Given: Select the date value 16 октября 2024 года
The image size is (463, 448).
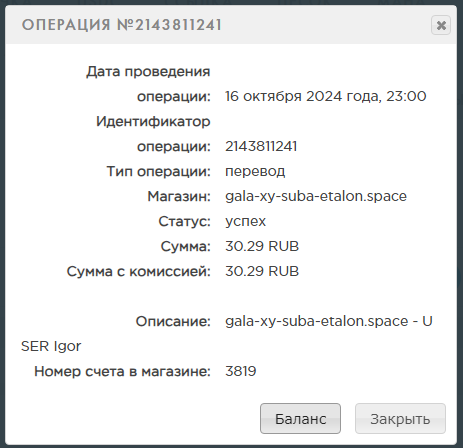Looking at the screenshot, I should [302, 96].
